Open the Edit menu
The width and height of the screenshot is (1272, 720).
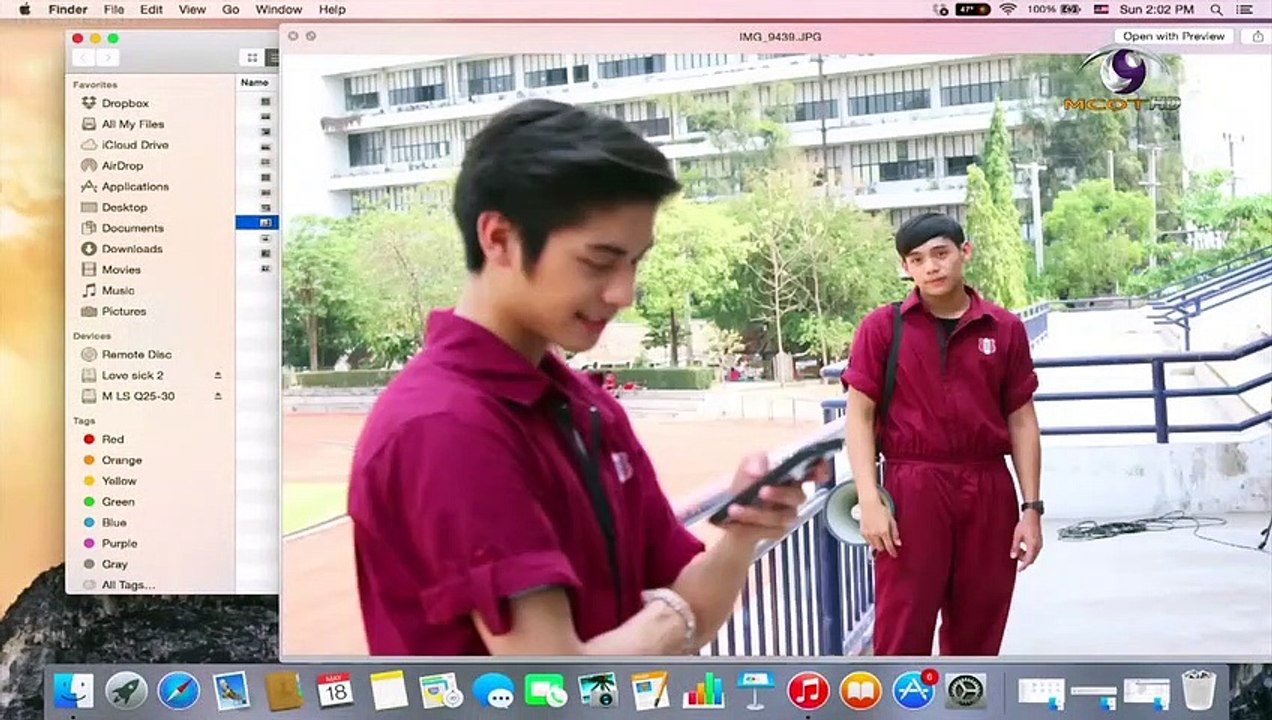(151, 9)
